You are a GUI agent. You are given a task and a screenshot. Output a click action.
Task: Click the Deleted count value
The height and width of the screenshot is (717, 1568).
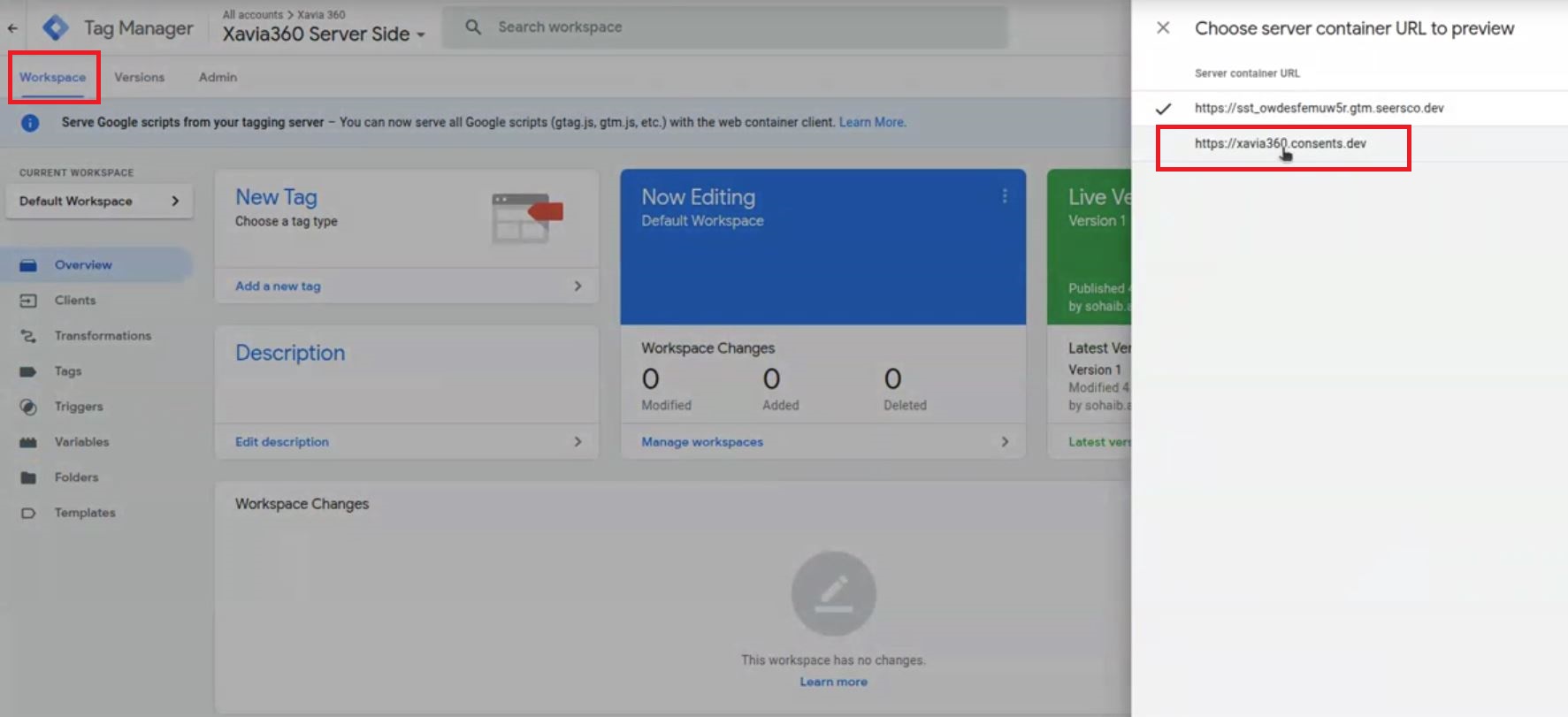892,379
